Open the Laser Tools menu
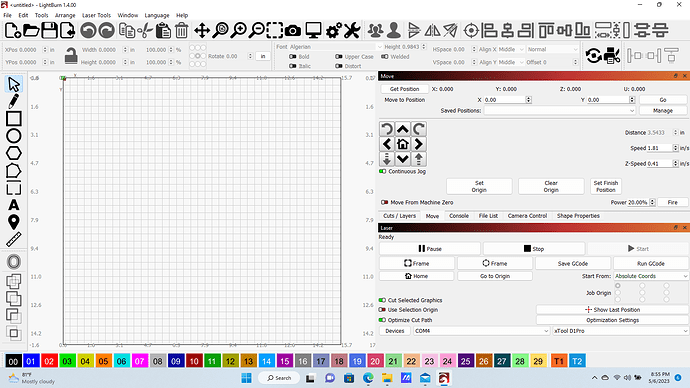Image resolution: width=690 pixels, height=388 pixels. click(96, 15)
